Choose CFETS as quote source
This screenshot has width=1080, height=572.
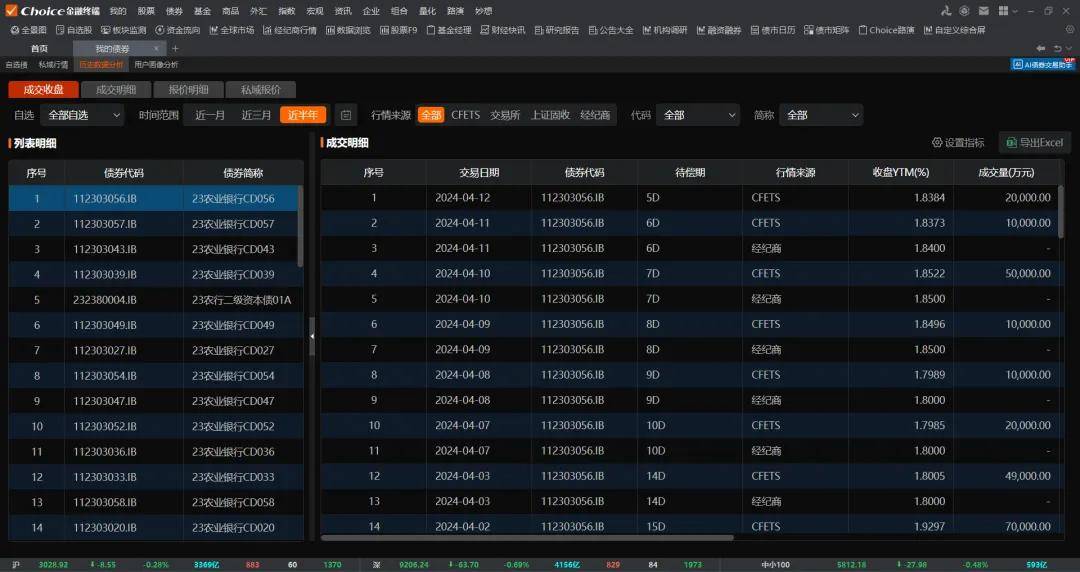(466, 115)
